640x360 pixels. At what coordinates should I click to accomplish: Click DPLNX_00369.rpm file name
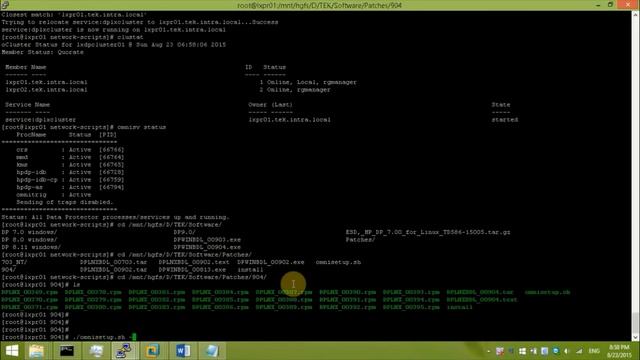[29, 292]
